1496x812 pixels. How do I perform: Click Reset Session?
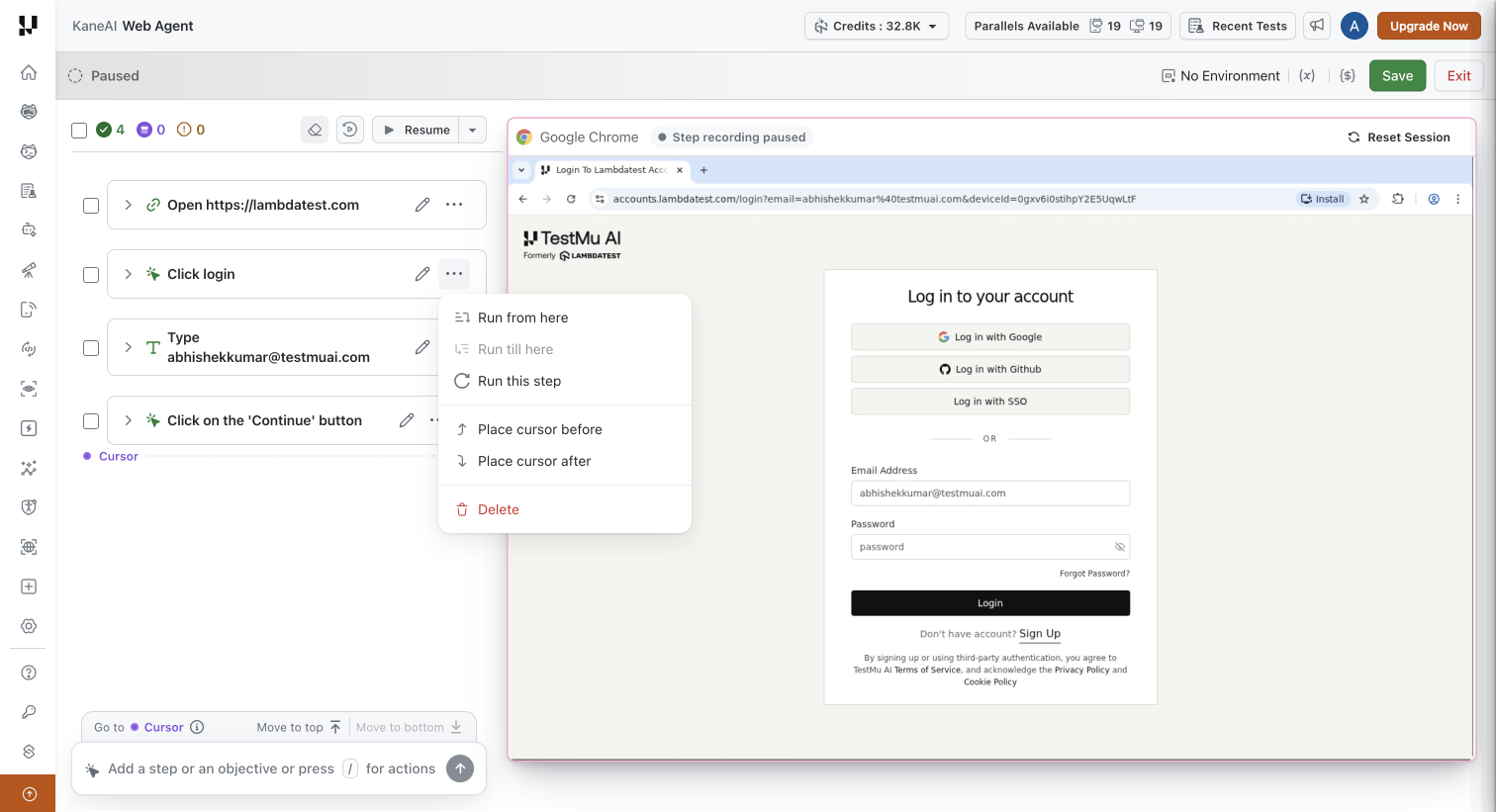1399,137
